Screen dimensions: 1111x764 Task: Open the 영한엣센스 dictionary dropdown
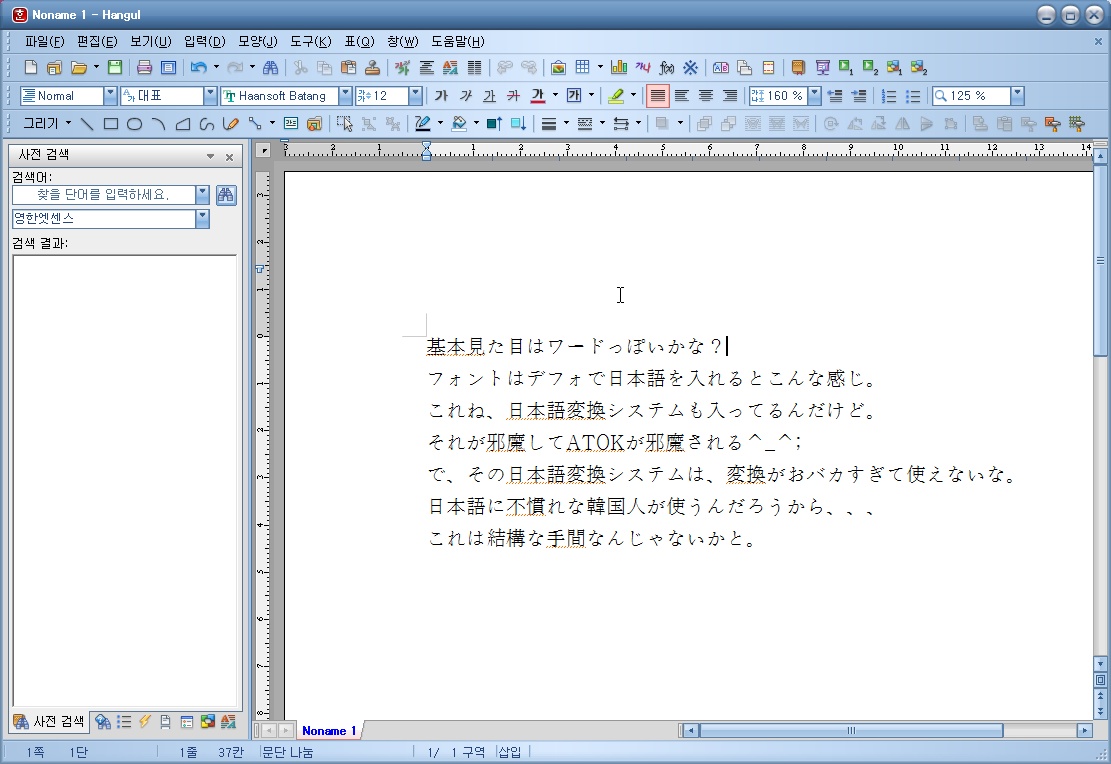[202, 218]
